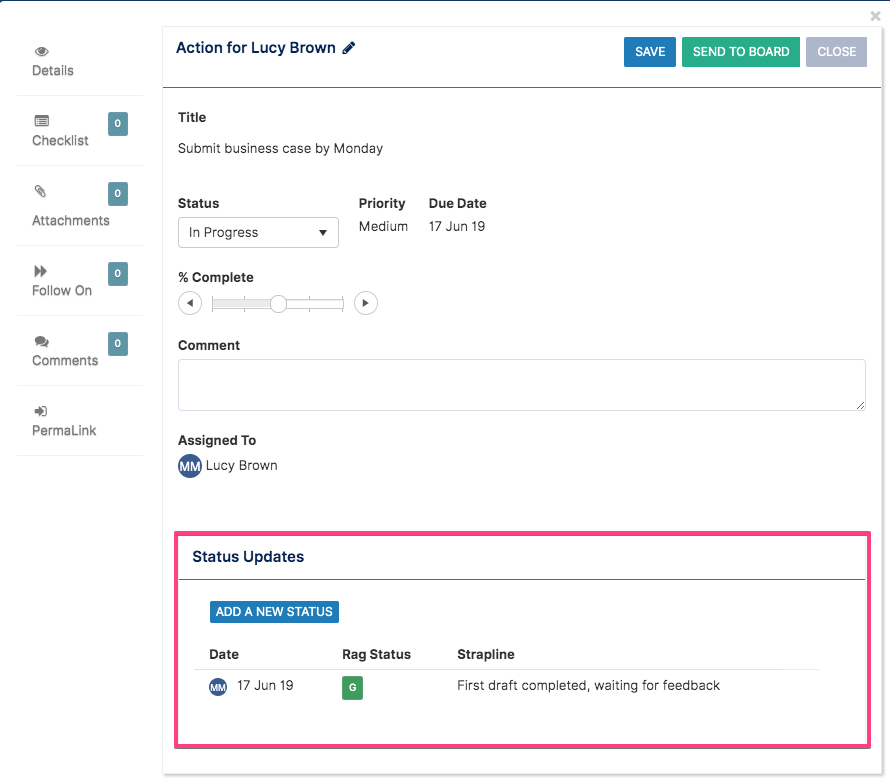Click SEND TO BOARD button
This screenshot has width=890, height=781.
741,52
